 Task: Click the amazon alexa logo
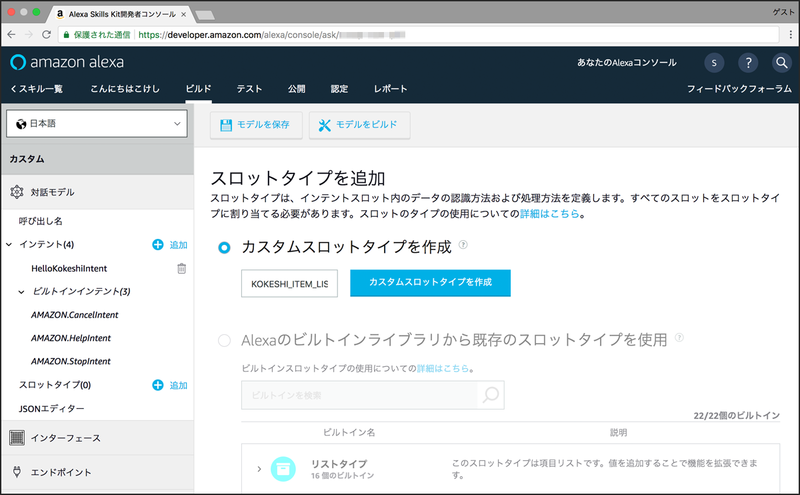pos(67,62)
